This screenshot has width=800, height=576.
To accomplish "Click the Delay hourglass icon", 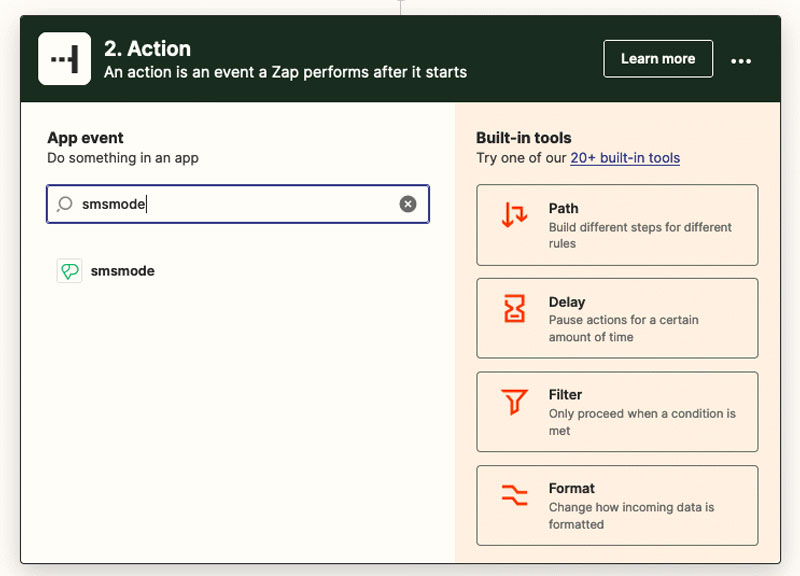I will pos(514,308).
